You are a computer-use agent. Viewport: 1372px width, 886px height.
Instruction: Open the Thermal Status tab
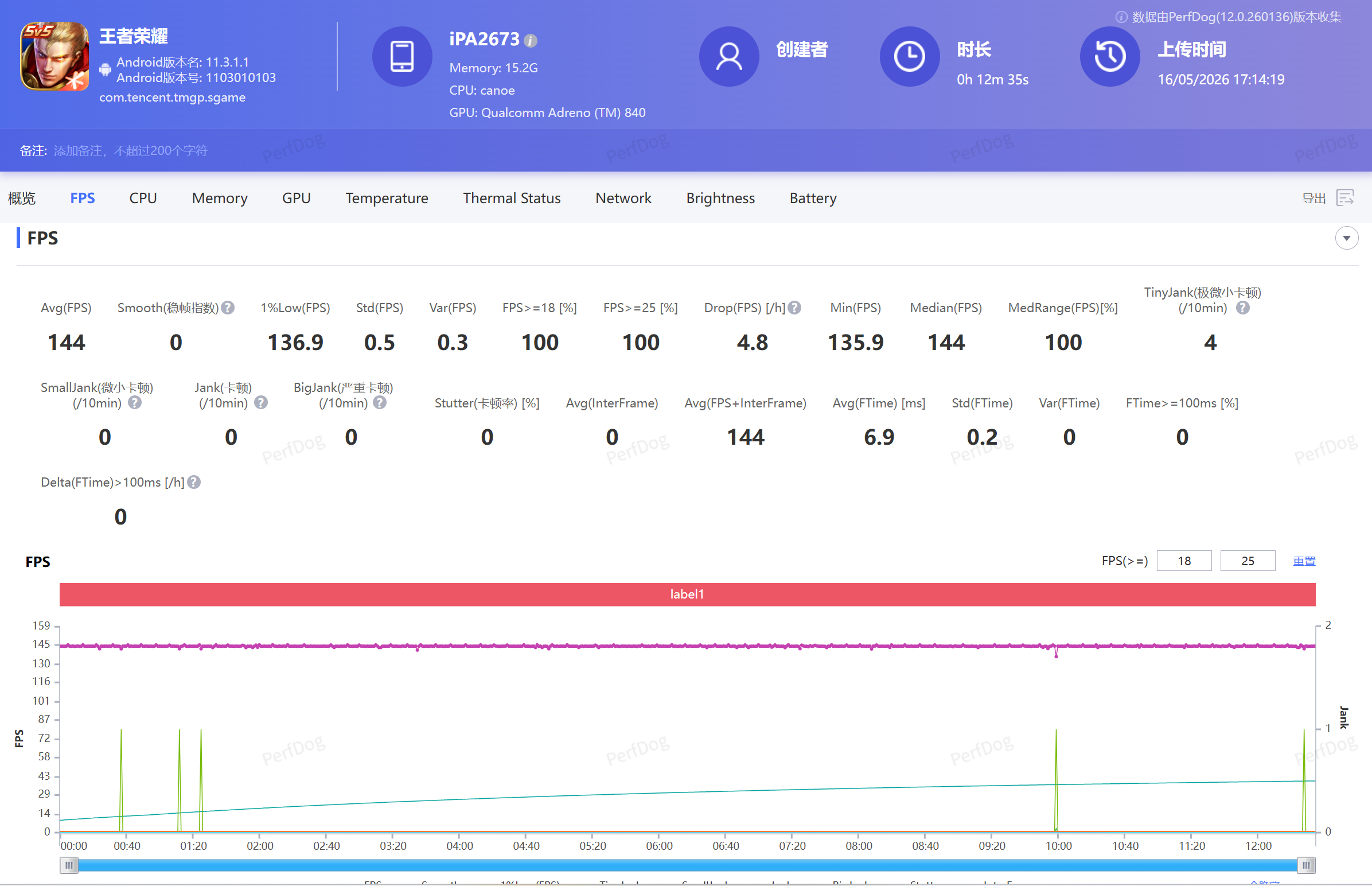511,198
